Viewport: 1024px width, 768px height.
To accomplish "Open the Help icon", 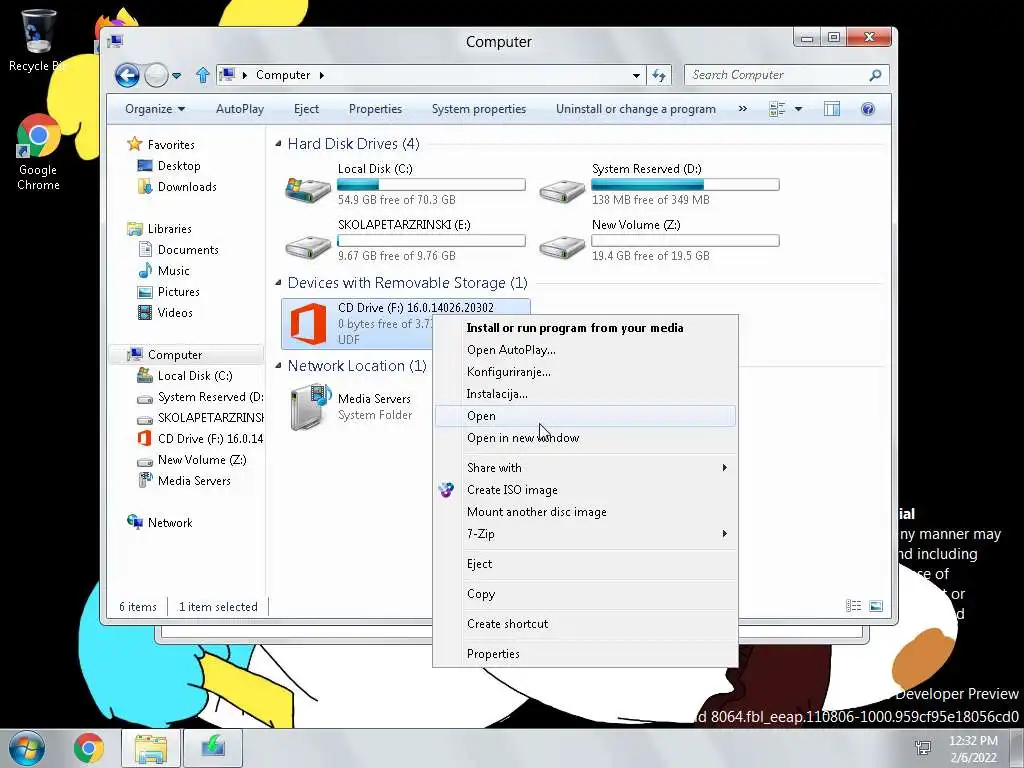I will click(868, 109).
